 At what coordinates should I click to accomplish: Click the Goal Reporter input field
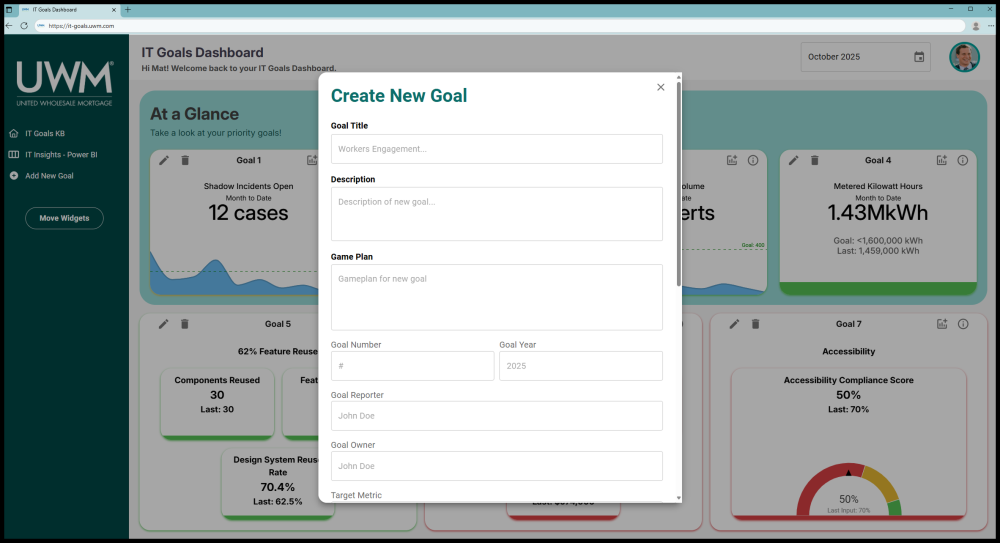pyautogui.click(x=496, y=416)
